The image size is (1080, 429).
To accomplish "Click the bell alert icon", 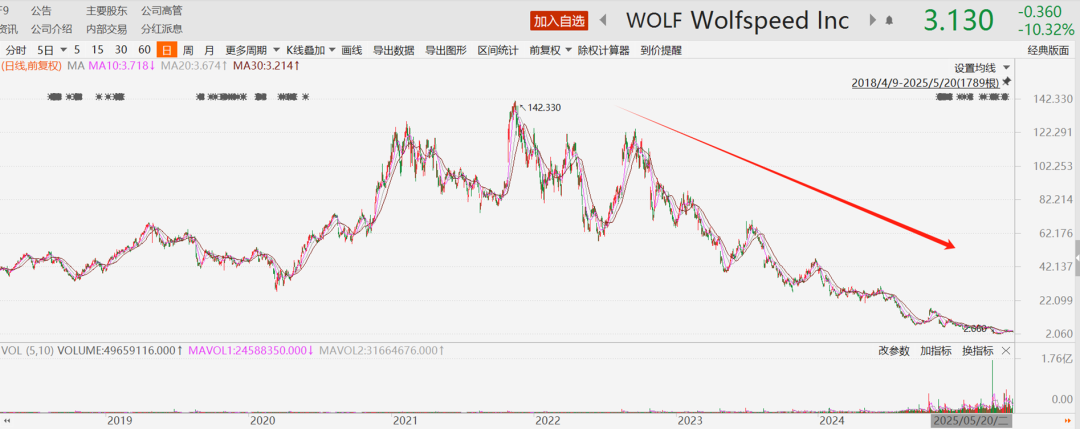I will [887, 20].
